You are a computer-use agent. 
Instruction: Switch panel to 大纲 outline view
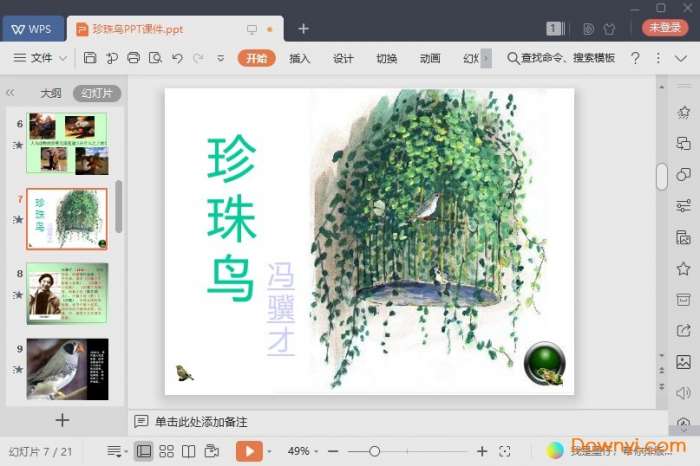coord(50,93)
